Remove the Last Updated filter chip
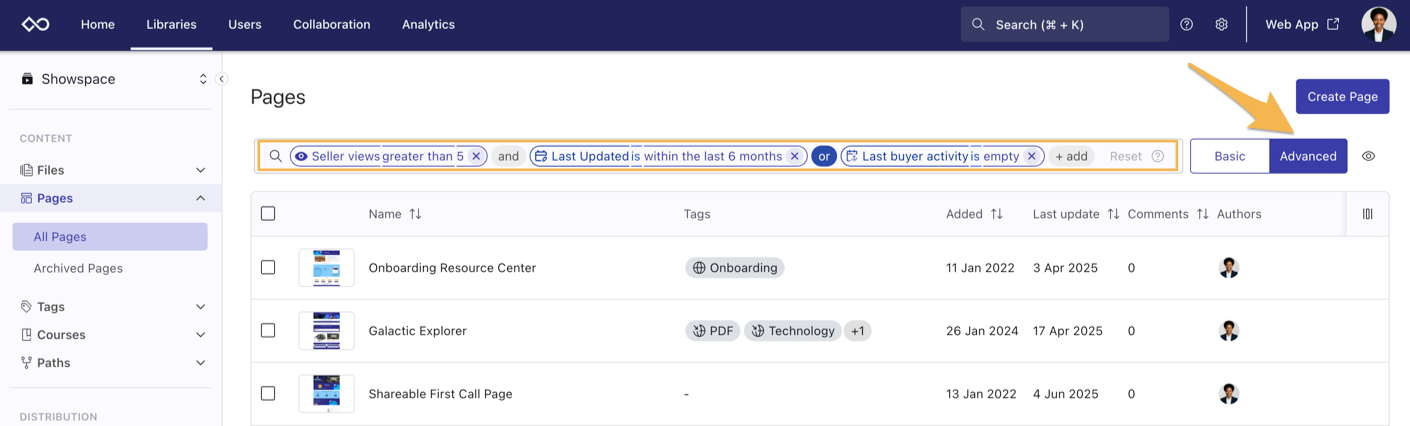This screenshot has width=1410, height=426. [794, 156]
